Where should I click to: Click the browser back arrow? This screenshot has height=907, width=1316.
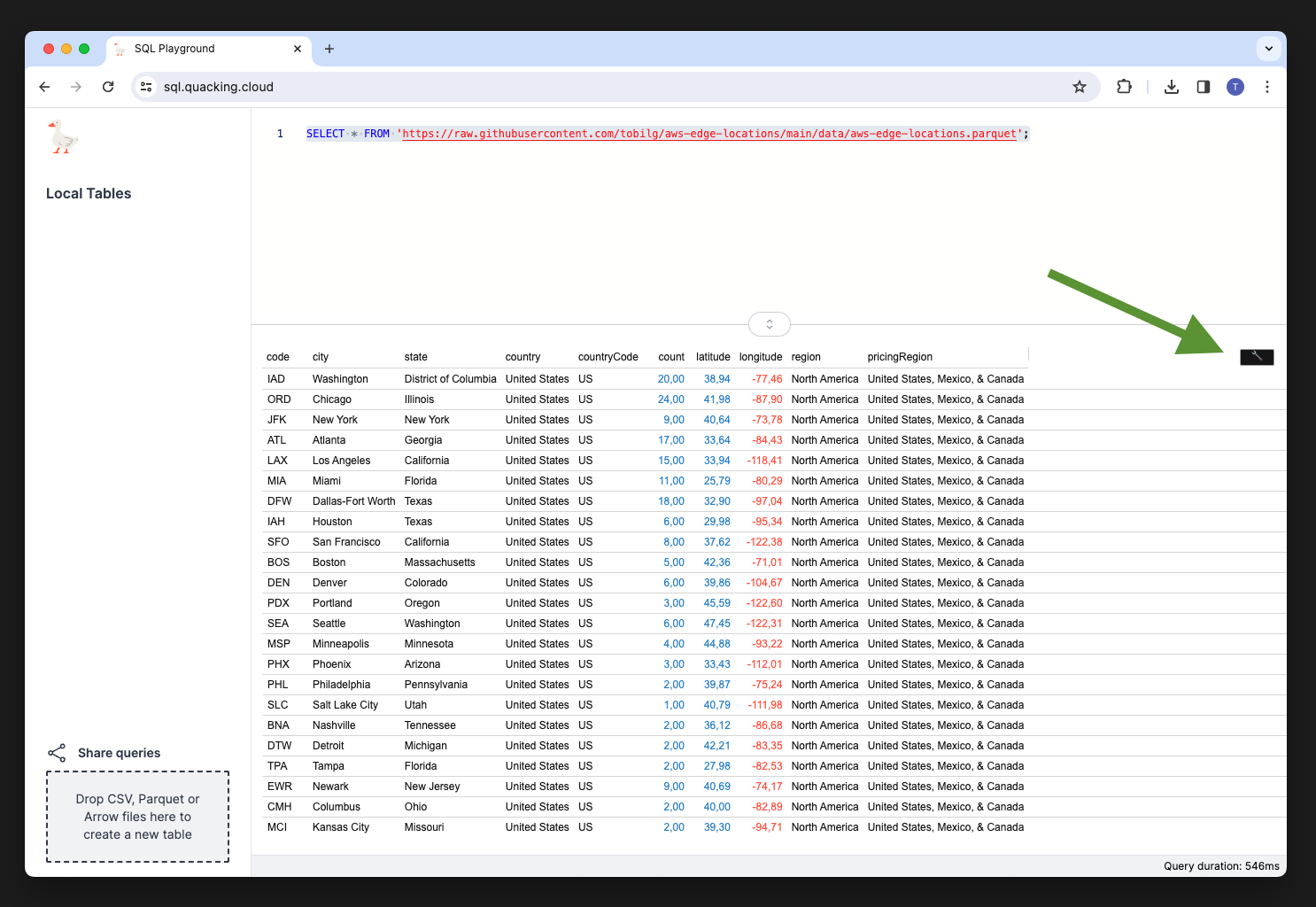44,87
